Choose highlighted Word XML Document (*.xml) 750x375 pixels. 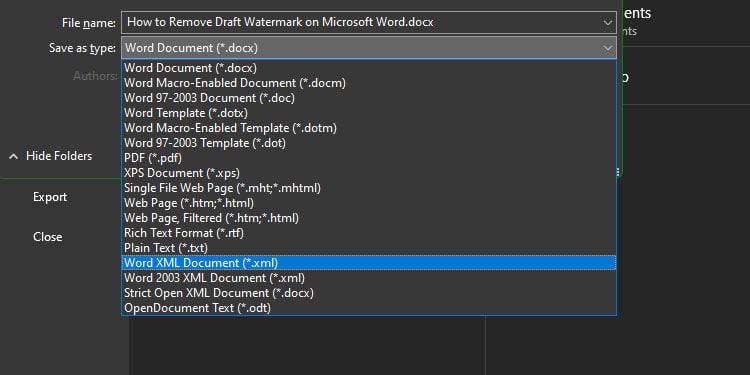[369, 263]
